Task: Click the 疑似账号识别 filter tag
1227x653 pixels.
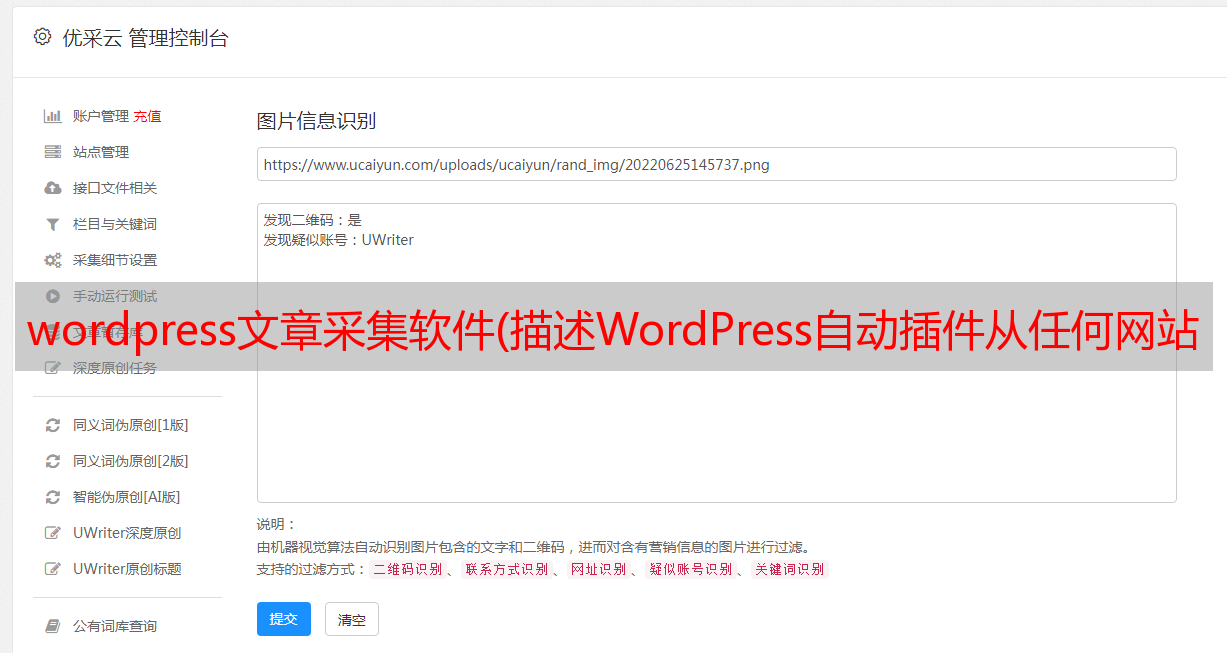Action: (x=691, y=569)
